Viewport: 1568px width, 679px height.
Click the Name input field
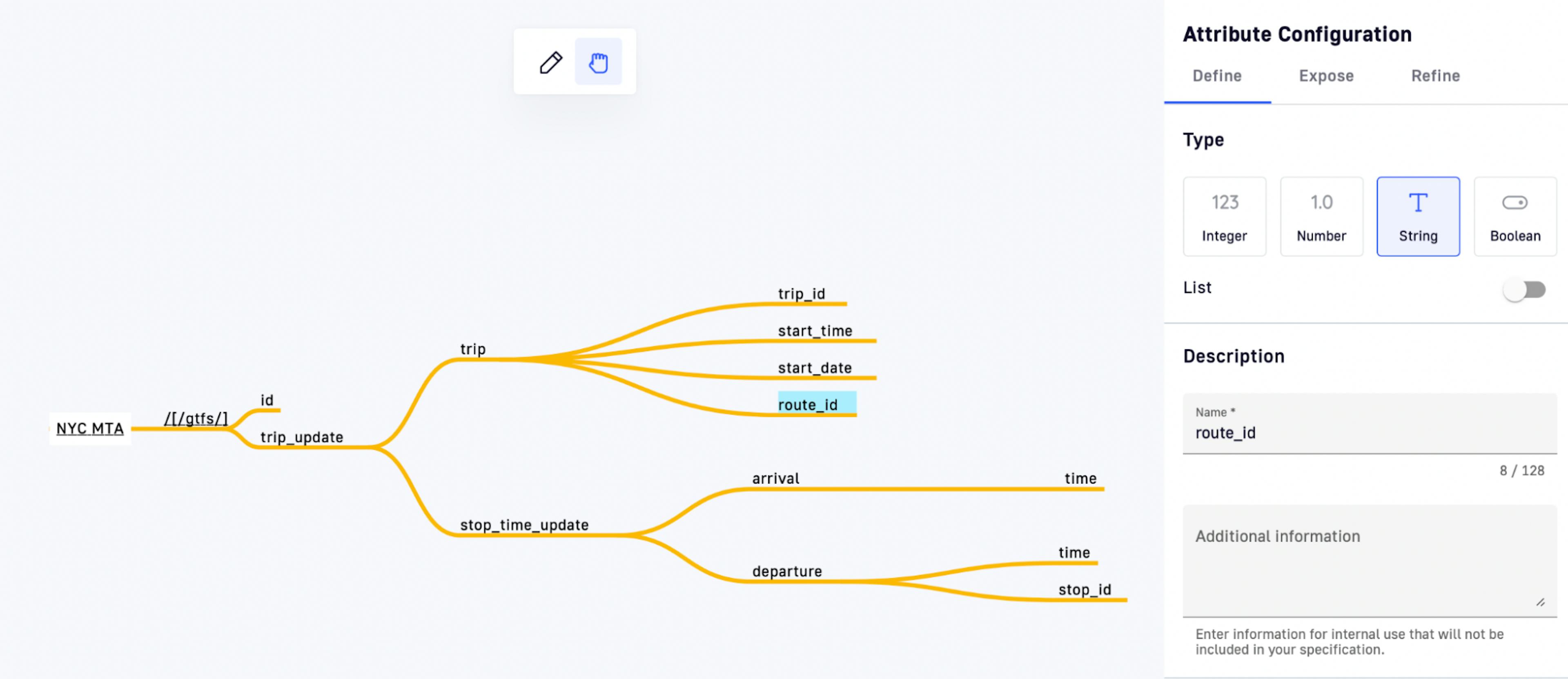tap(1370, 424)
